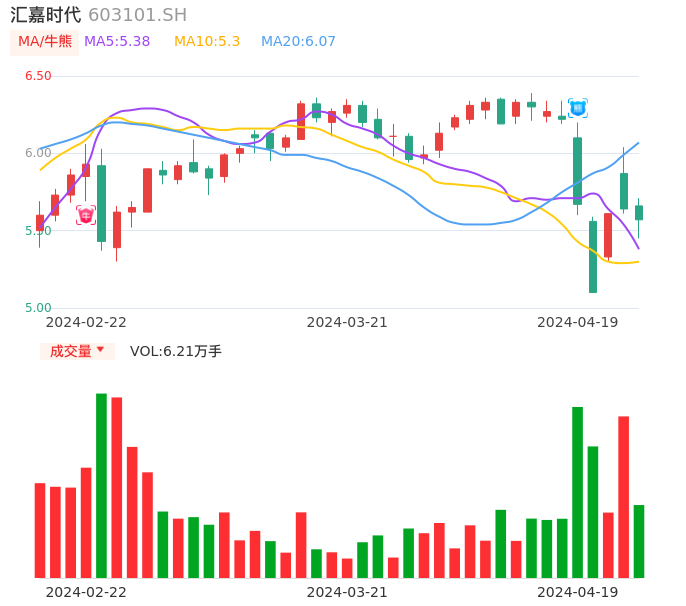Click the stock name 汇嘉时代
Screen dimensions: 686x606
click(x=46, y=15)
